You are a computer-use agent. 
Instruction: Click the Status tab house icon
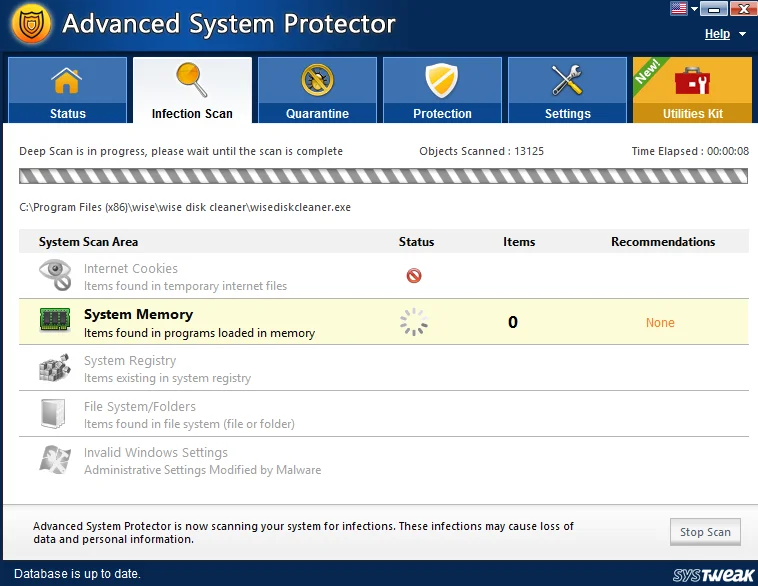(67, 80)
